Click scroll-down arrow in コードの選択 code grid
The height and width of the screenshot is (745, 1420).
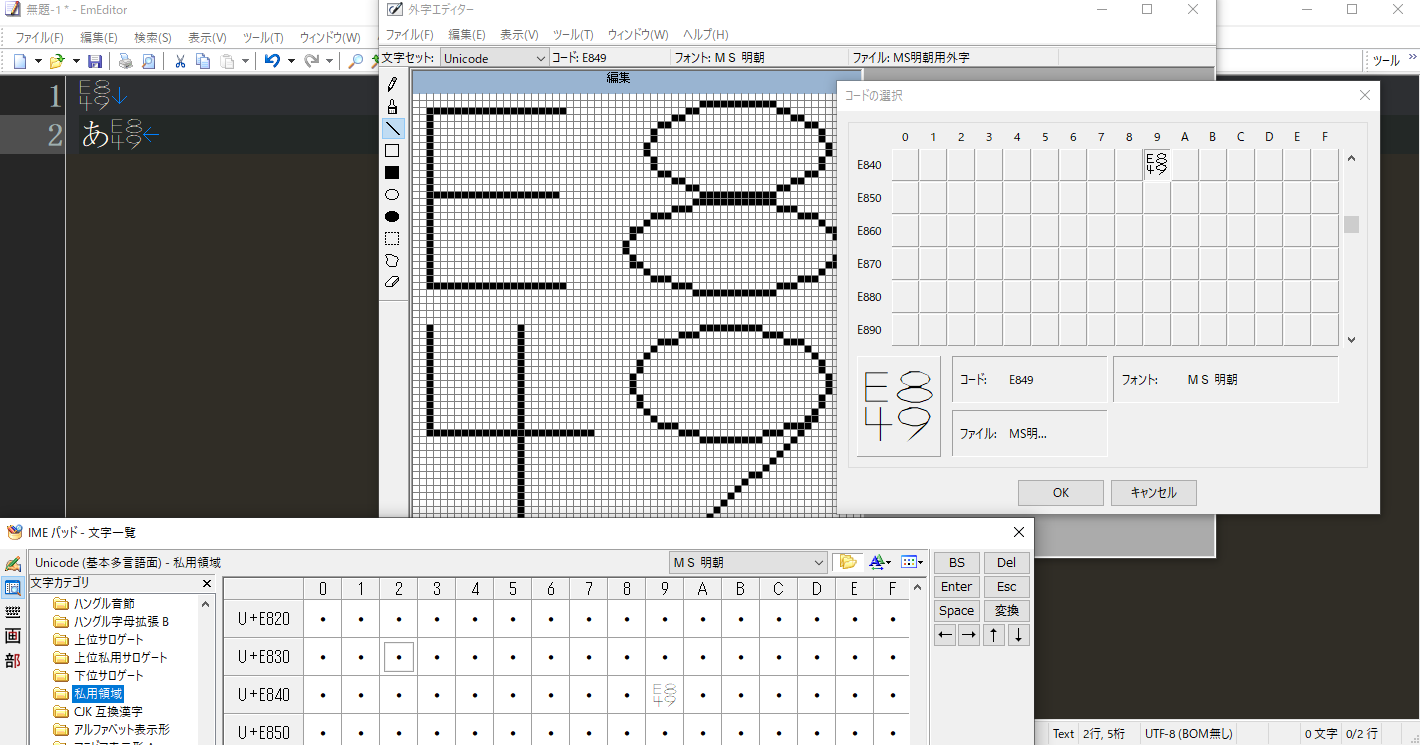click(x=1351, y=339)
